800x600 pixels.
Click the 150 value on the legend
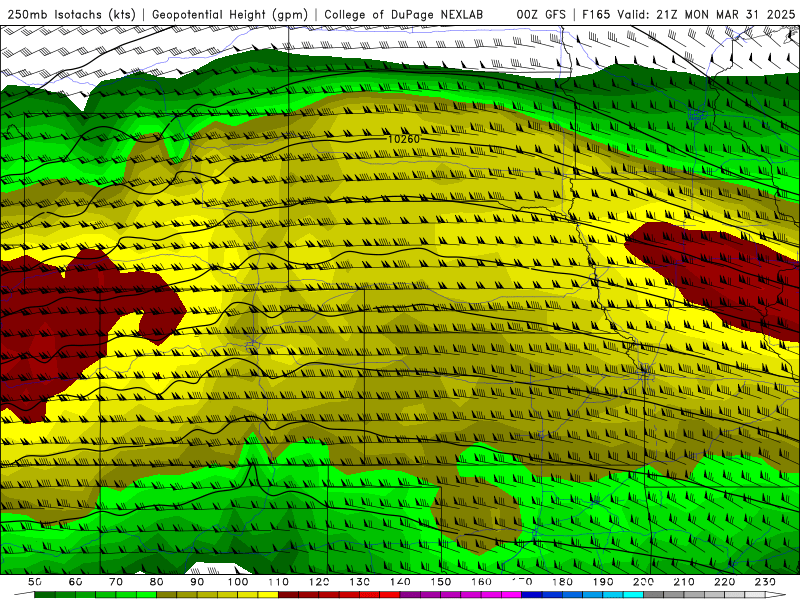coord(440,582)
